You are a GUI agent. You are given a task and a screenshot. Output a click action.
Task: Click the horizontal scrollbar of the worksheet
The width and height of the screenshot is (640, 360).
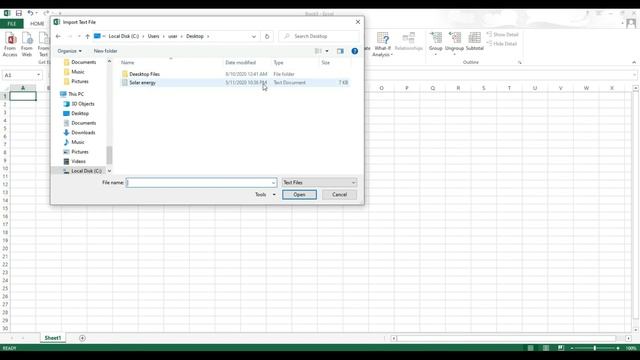(x=506, y=338)
